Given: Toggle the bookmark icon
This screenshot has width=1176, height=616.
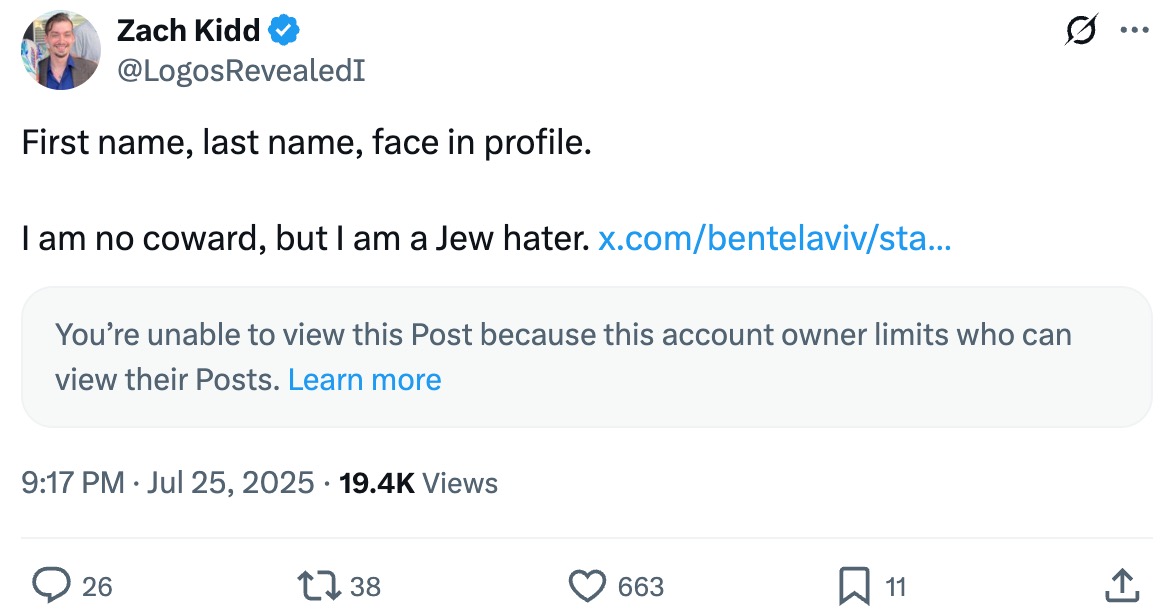Looking at the screenshot, I should (x=854, y=586).
